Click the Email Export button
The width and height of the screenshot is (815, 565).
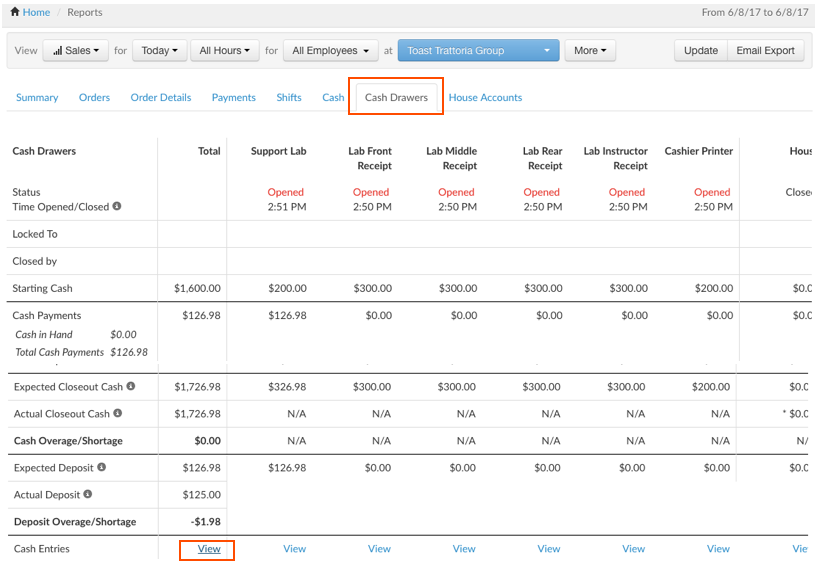tap(765, 51)
